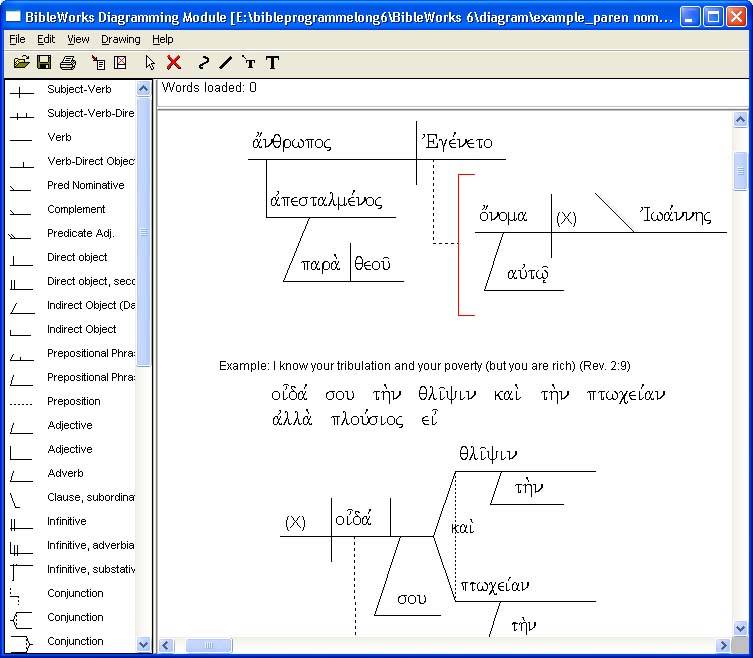Close the BibleWorks Diagramming window
Image resolution: width=753 pixels, height=658 pixels.
tap(736, 17)
